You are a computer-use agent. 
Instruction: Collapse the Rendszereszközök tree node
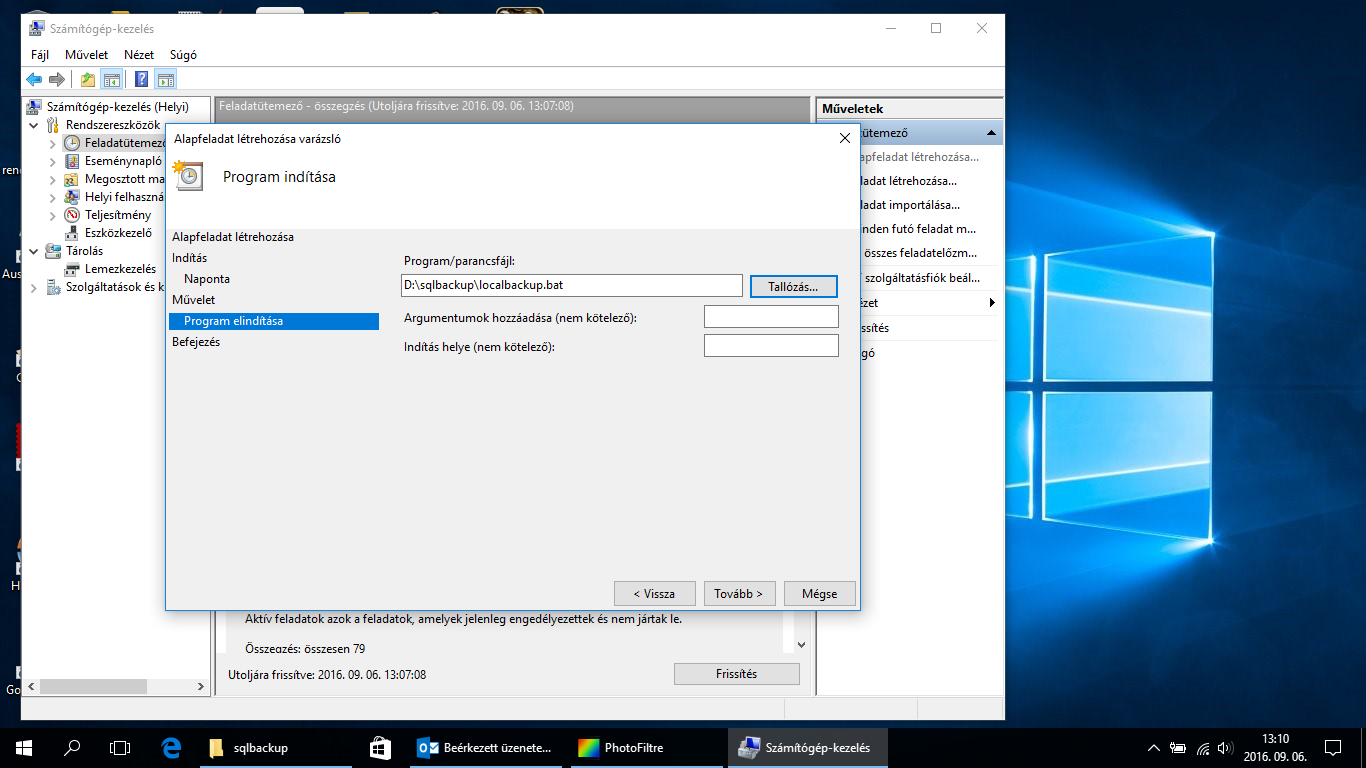click(x=35, y=126)
